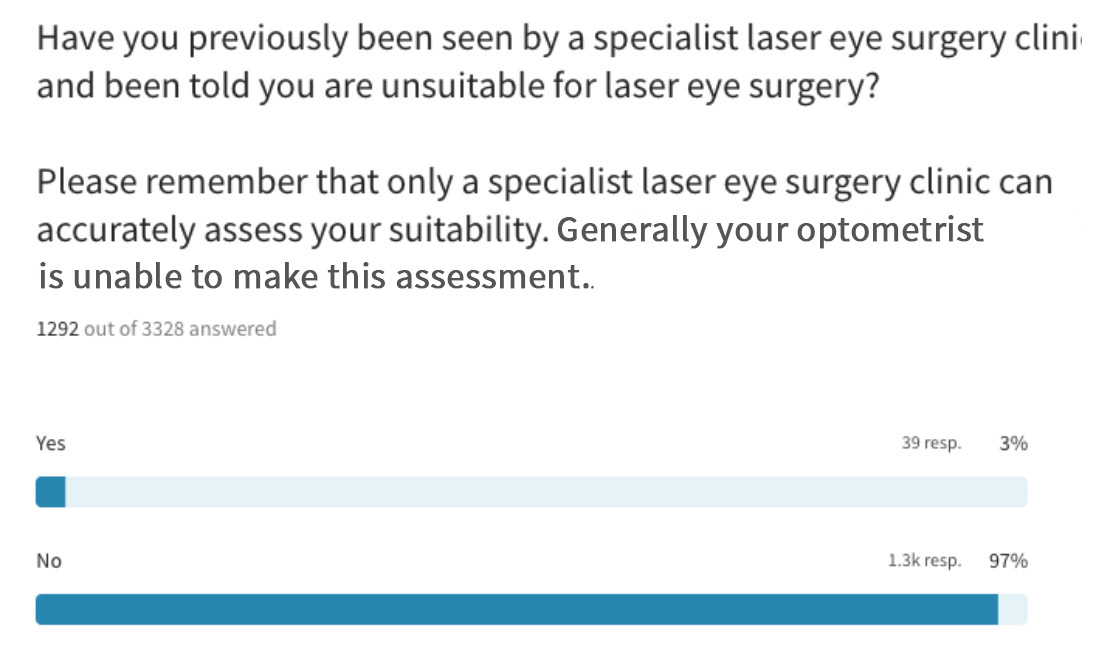Select the Yes response bar's filled portion
Screen dimensions: 1110x668
(x=50, y=492)
